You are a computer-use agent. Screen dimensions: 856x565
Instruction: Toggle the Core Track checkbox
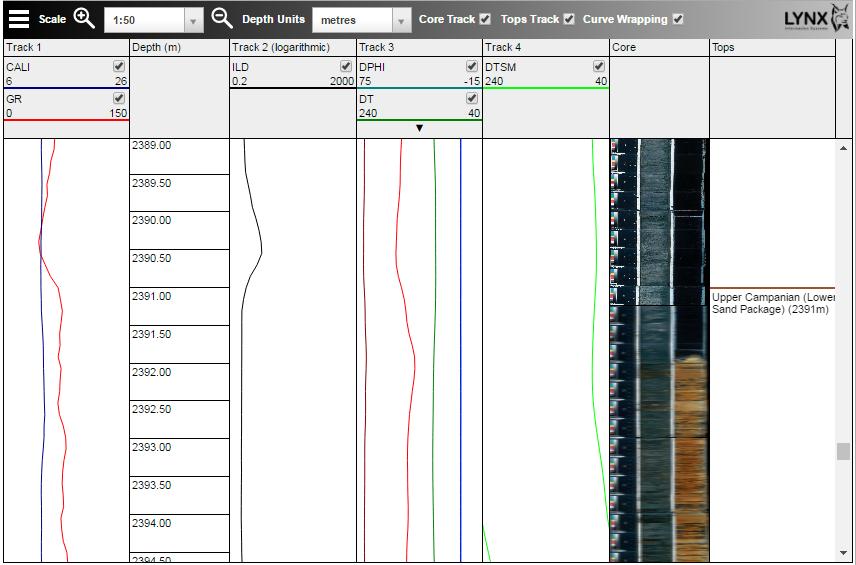(x=485, y=19)
